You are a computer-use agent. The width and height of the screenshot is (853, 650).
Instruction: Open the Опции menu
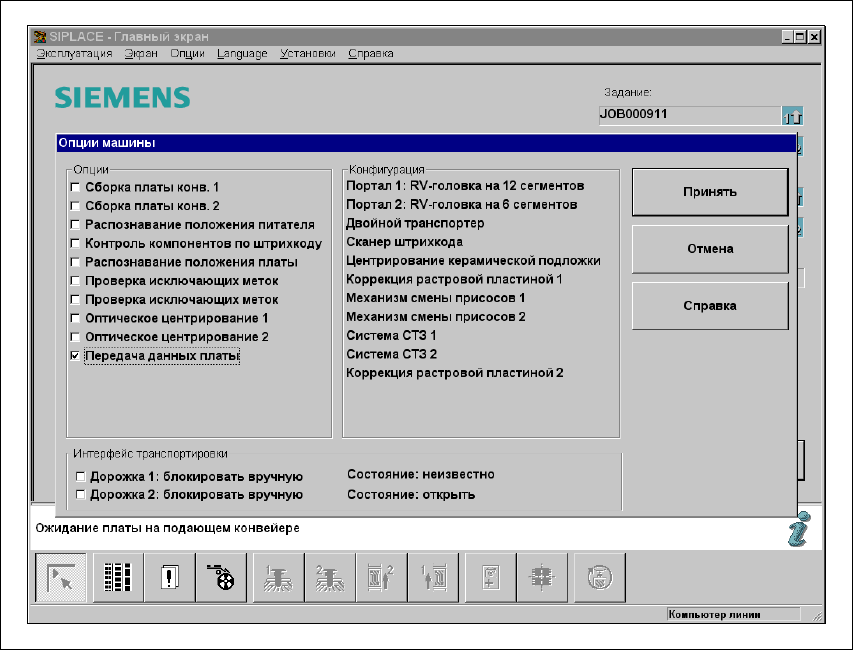[x=187, y=53]
